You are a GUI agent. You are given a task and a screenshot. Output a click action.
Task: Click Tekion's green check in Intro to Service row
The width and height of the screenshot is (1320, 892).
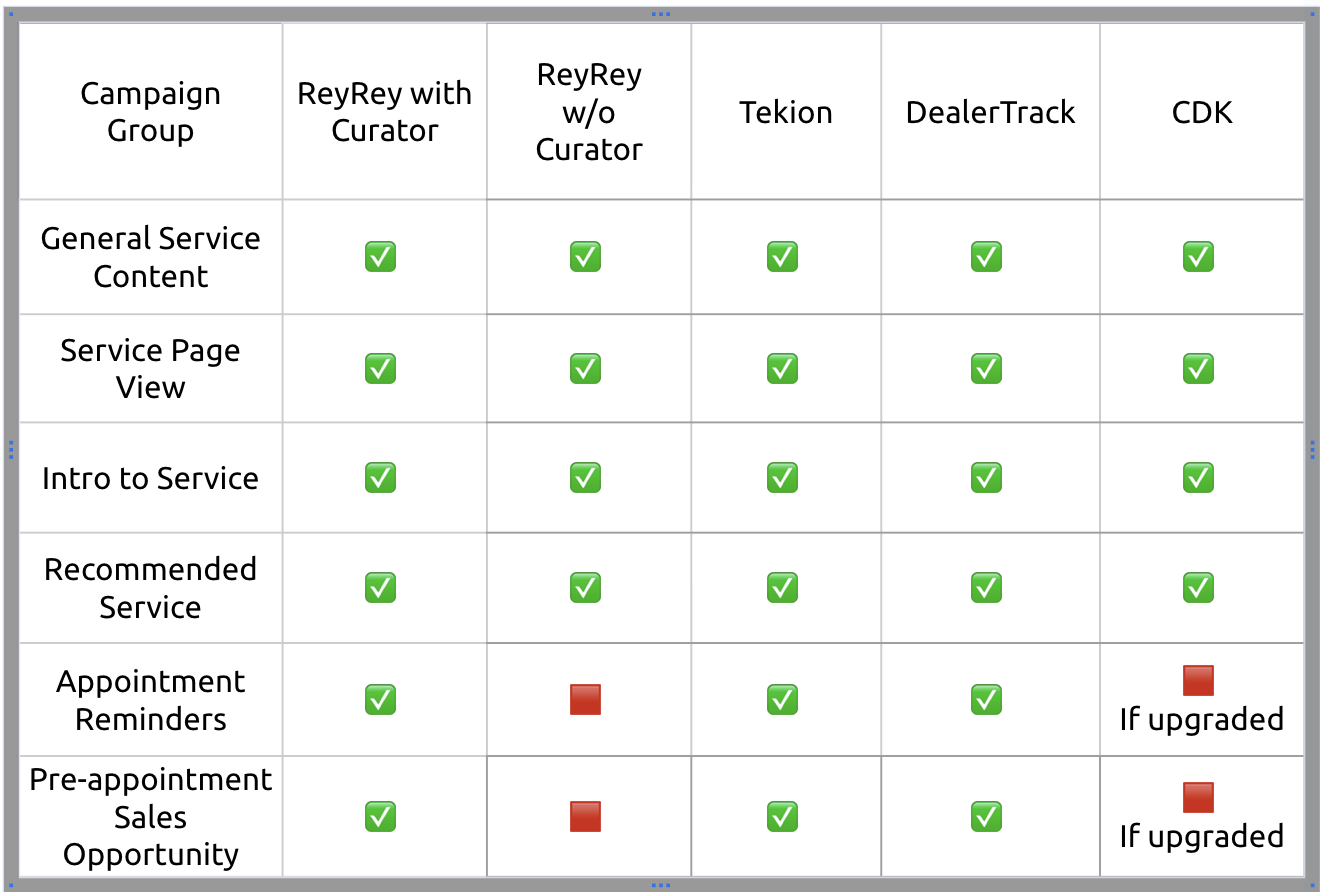tap(782, 477)
